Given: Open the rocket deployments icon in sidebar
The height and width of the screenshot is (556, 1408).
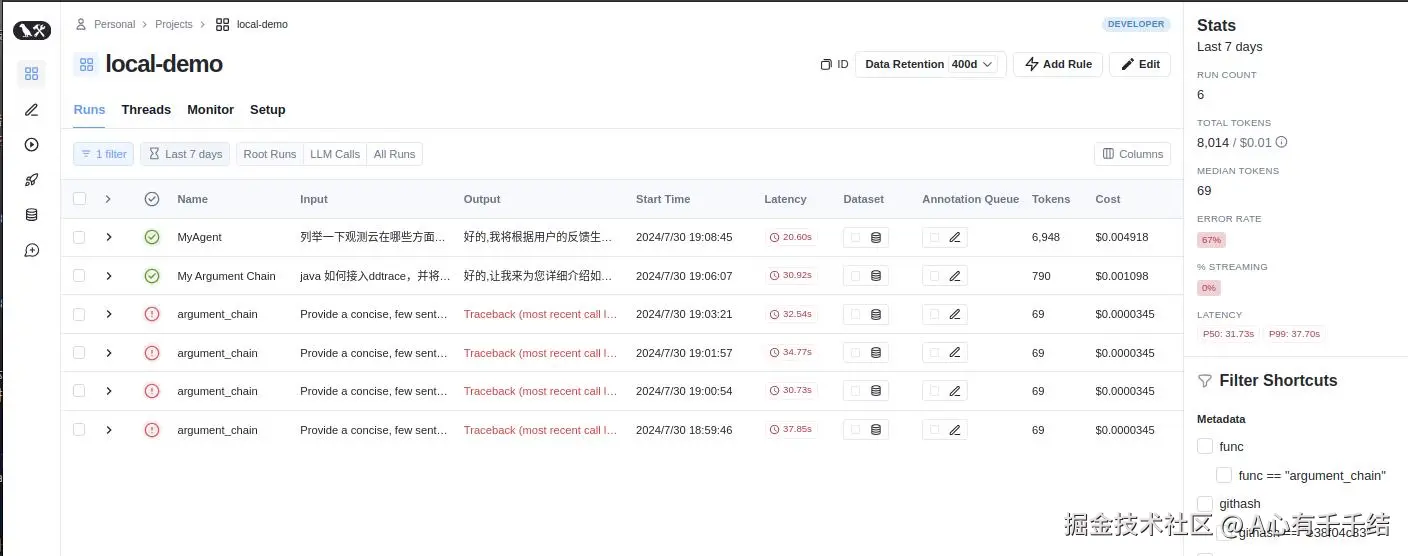Looking at the screenshot, I should pyautogui.click(x=32, y=180).
